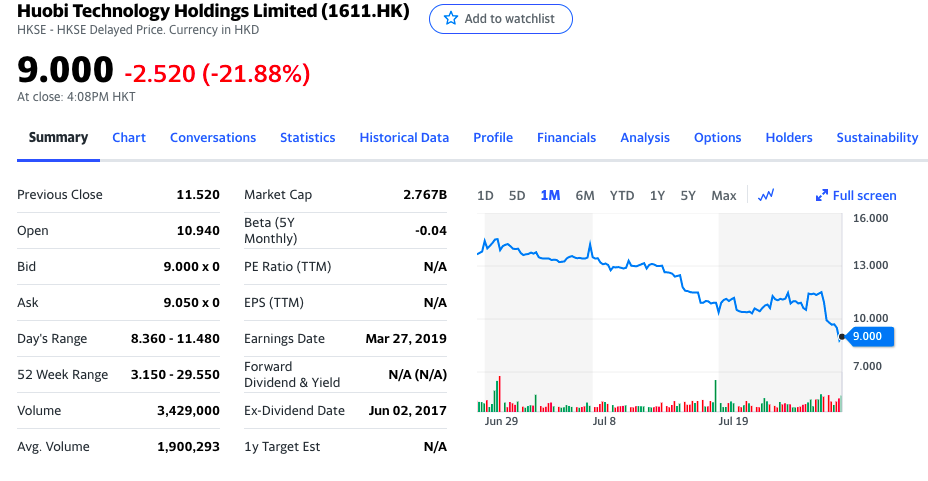Open the Chart tab
This screenshot has height=481, width=928.
coord(129,137)
